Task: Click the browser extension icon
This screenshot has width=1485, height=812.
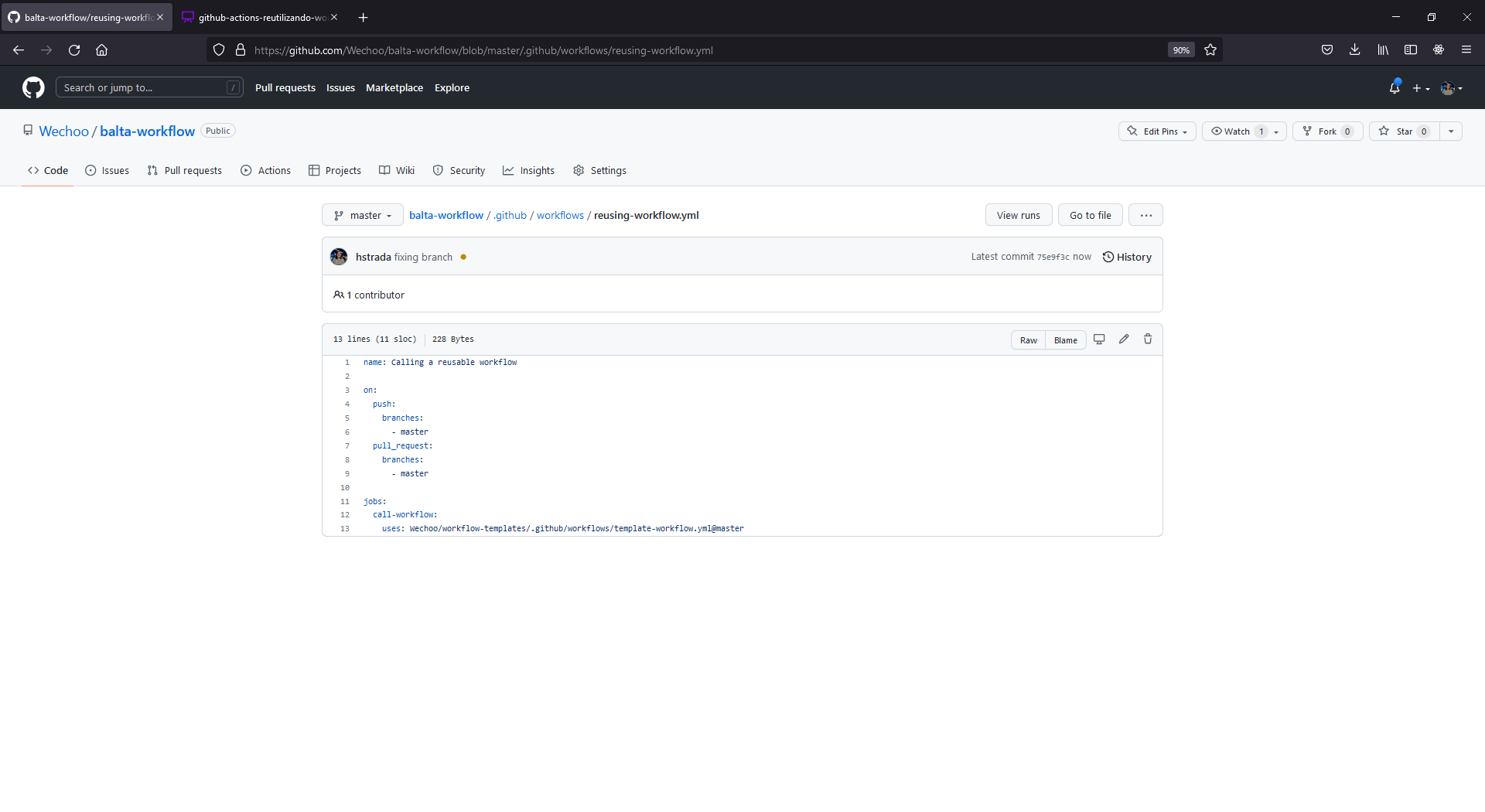Action: point(1439,49)
